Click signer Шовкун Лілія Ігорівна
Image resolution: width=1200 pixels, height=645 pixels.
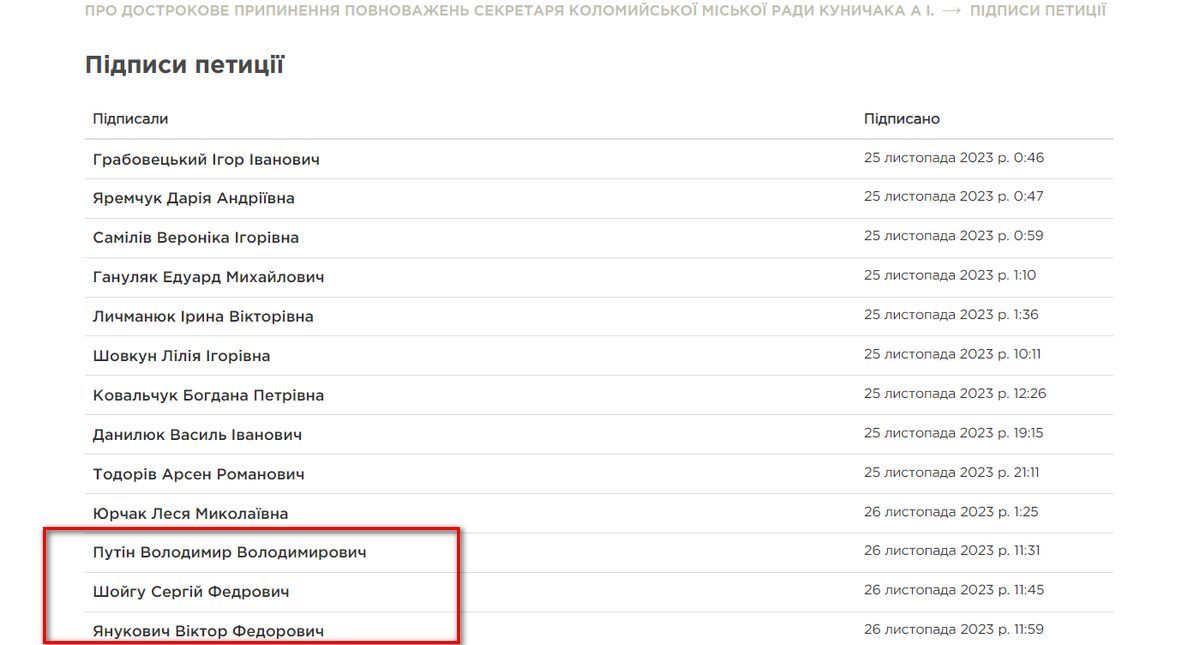181,356
